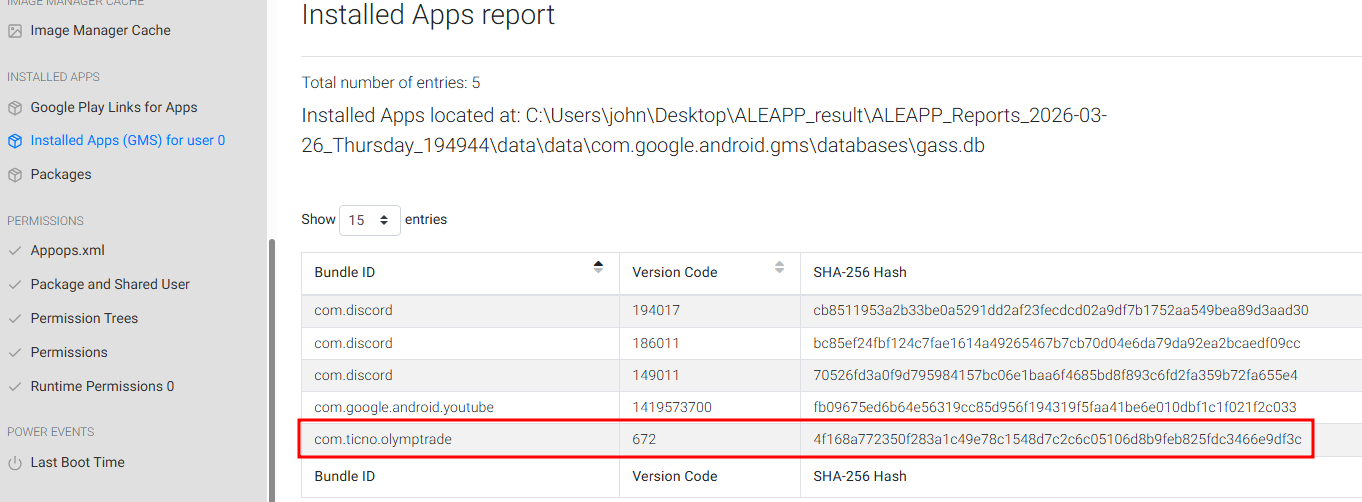Click the Permission Trees checkmark icon
This screenshot has height=502, width=1362.
[15, 319]
